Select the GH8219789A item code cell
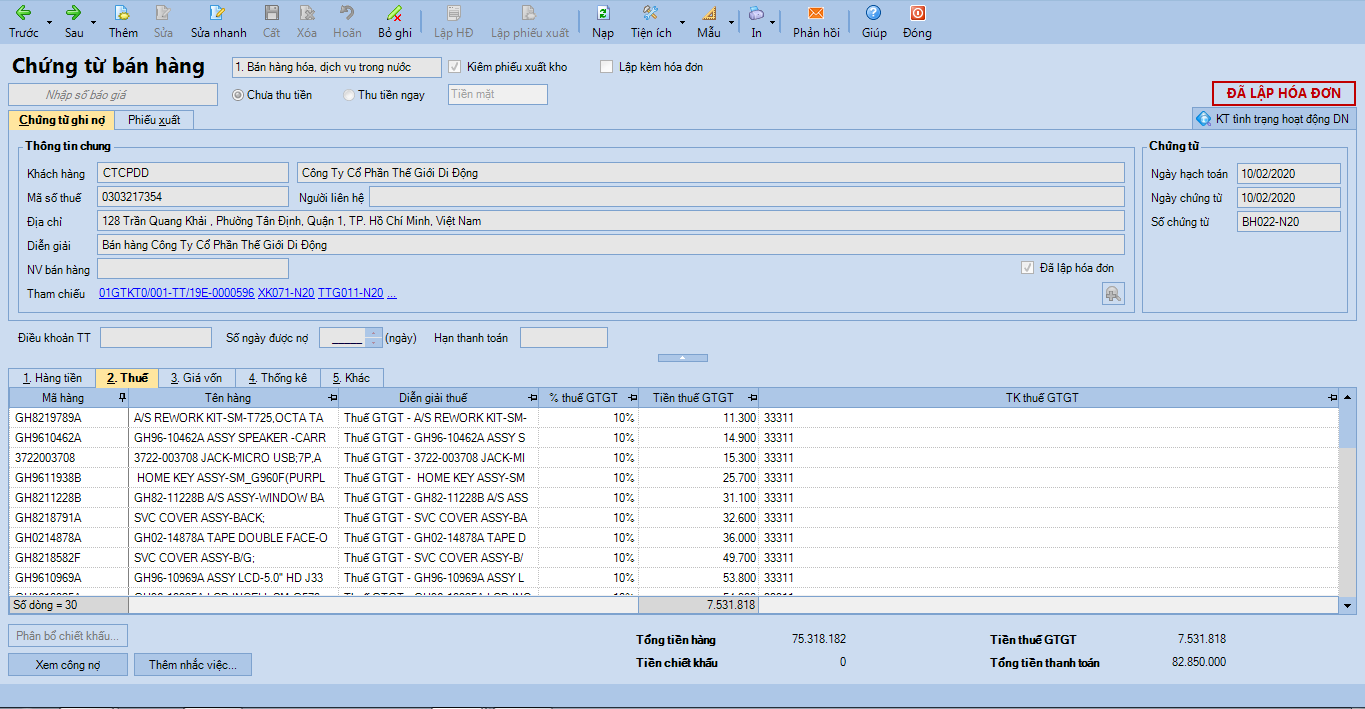Image resolution: width=1365 pixels, height=709 pixels. [x=69, y=418]
